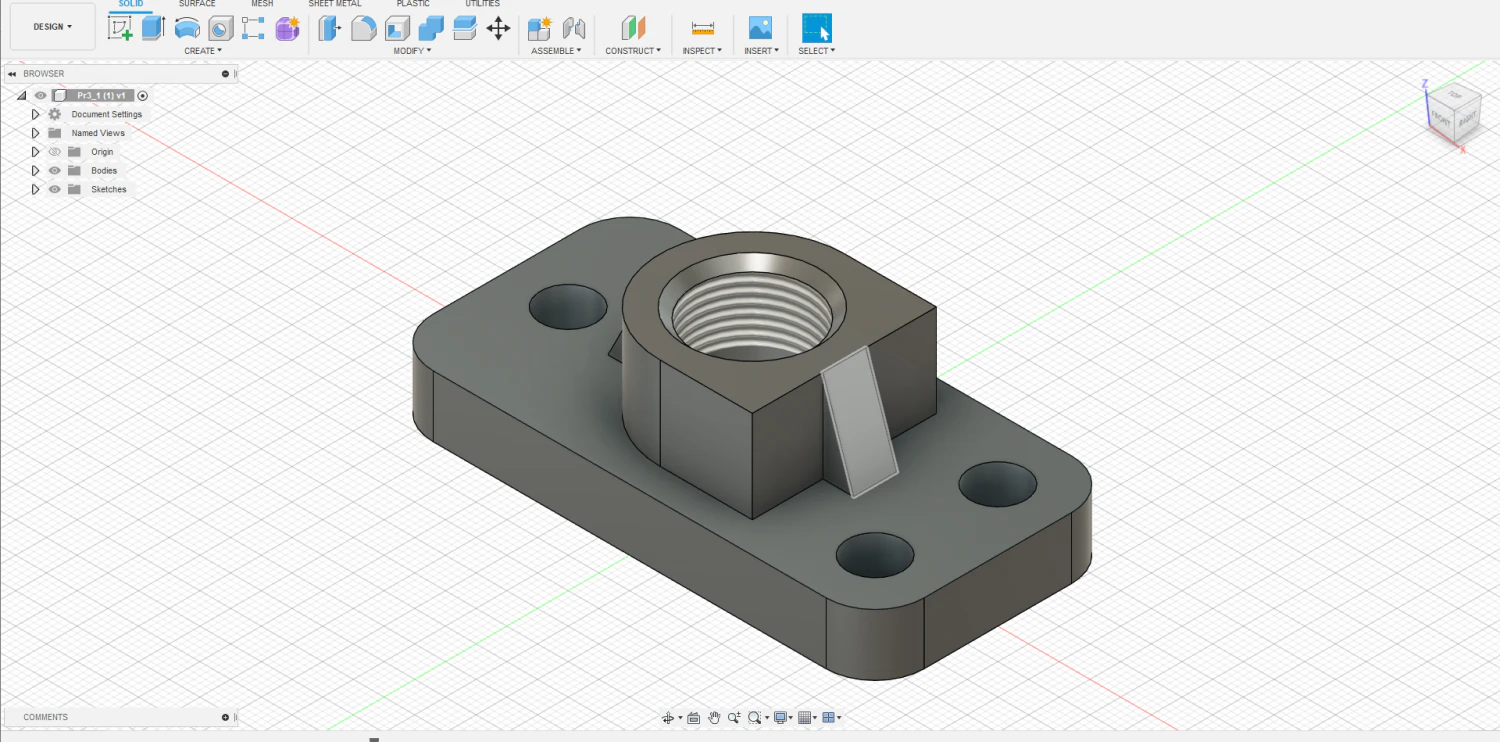
Task: Open the Display Settings icon
Action: [x=781, y=718]
